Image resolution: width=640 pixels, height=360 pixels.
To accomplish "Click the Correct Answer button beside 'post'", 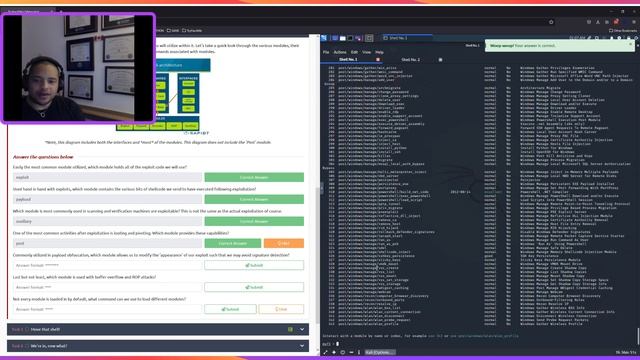I will coord(233,243).
